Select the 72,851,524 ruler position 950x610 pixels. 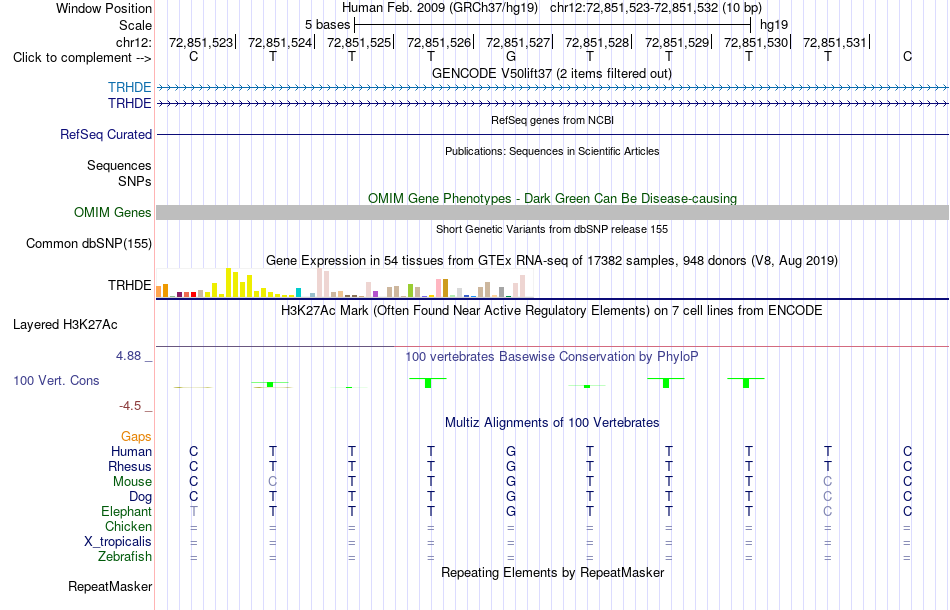coord(280,42)
